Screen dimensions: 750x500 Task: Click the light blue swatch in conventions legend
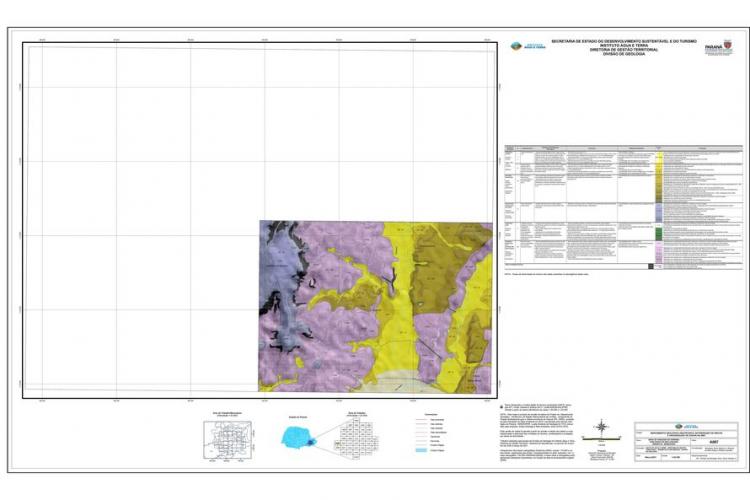click(421, 450)
